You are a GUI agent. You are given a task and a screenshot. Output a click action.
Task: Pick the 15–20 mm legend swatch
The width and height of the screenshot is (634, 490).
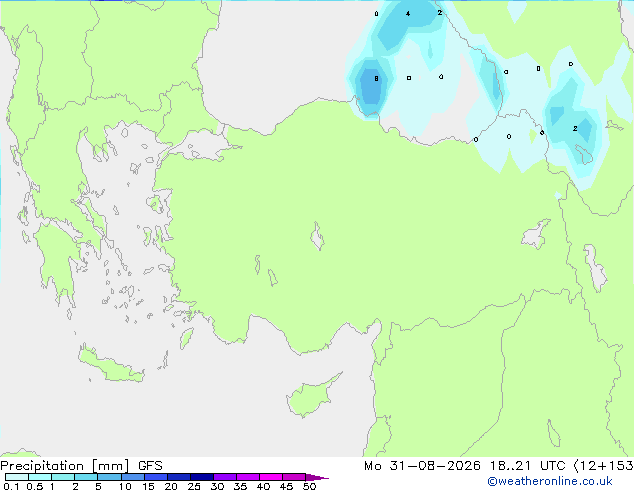[x=156, y=477]
